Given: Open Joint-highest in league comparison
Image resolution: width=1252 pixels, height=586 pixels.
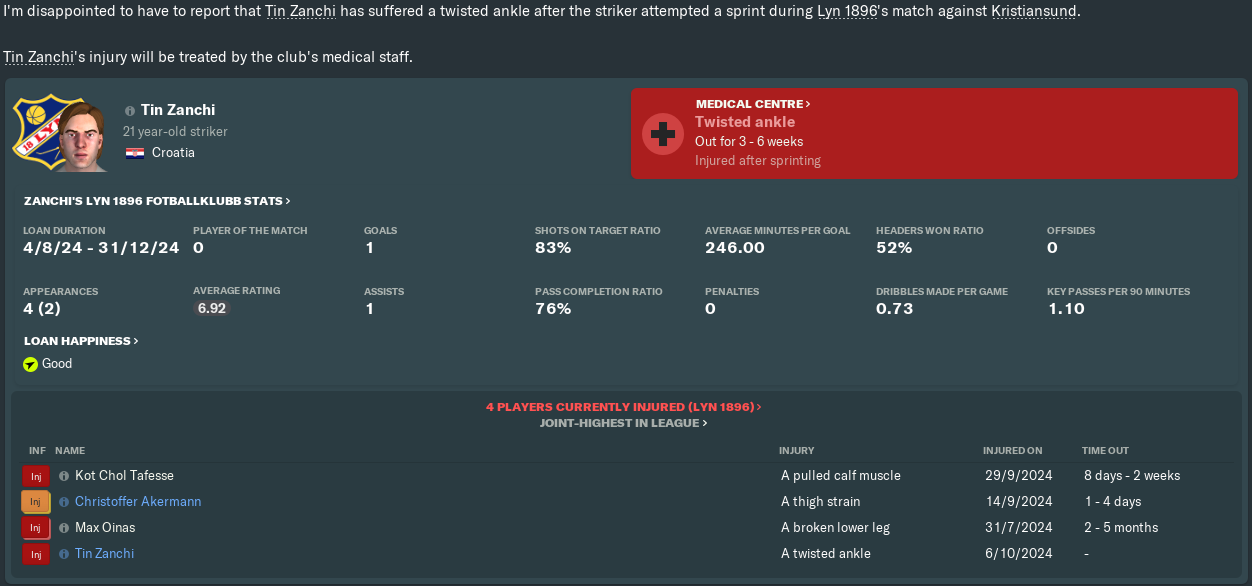Looking at the screenshot, I should pyautogui.click(x=623, y=423).
